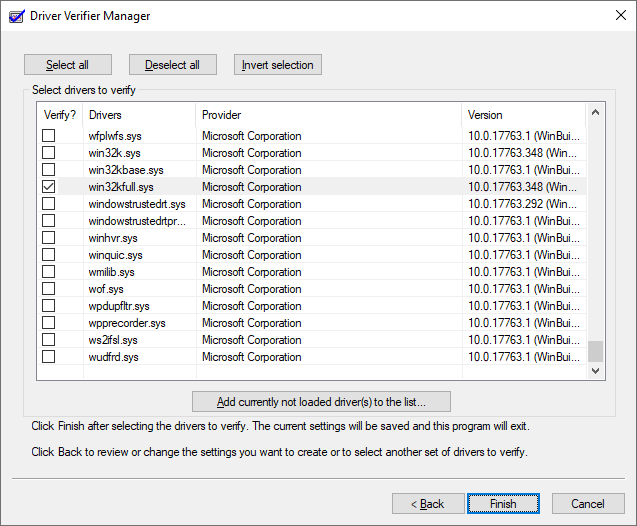637x526 pixels.
Task: Enable verification for wfplwfs.sys
Action: (48, 136)
